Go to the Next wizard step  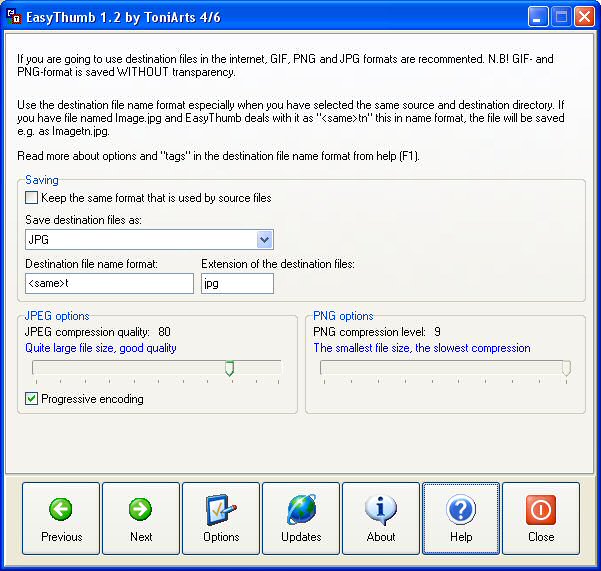tap(141, 518)
